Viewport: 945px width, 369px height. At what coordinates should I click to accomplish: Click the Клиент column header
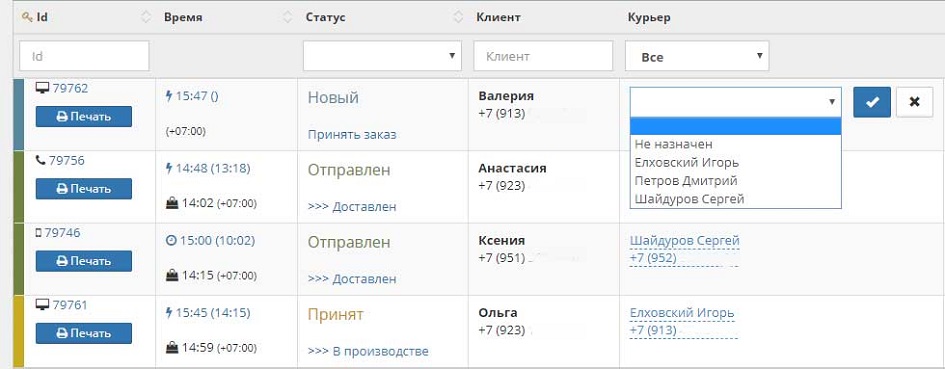pyautogui.click(x=498, y=17)
